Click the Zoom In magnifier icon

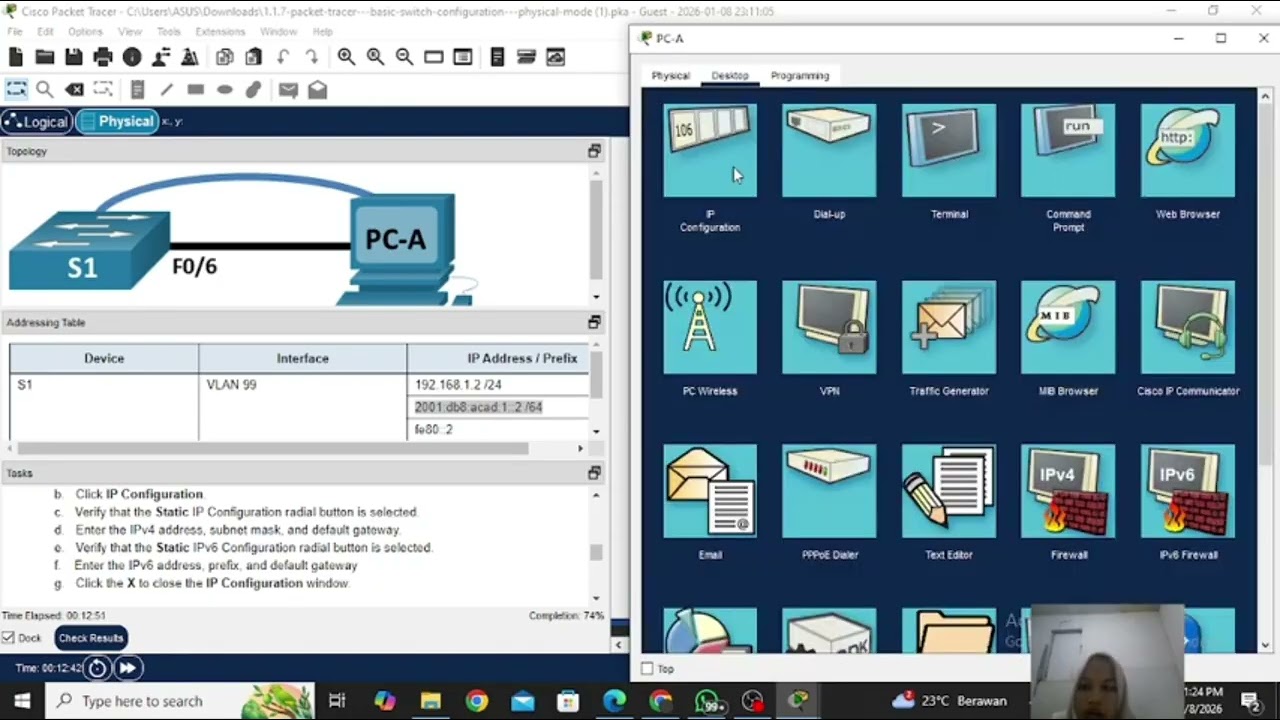tap(346, 57)
